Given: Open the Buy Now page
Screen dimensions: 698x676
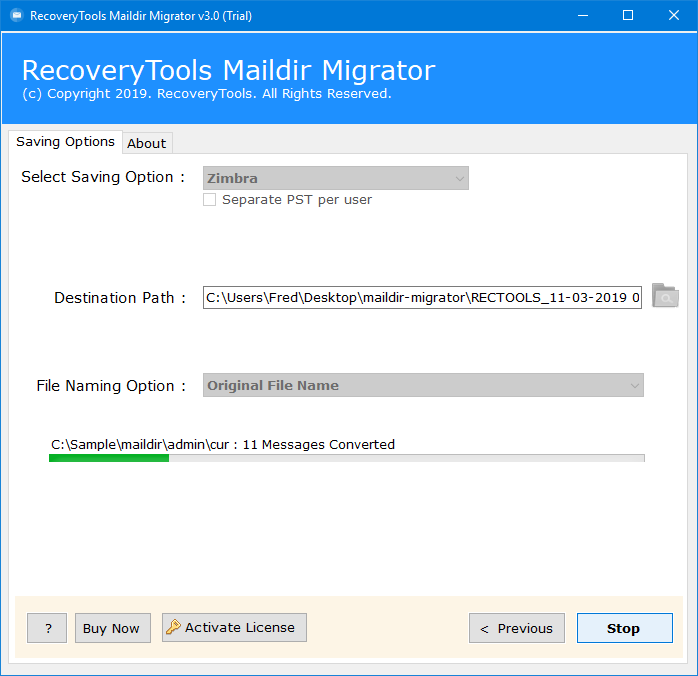Looking at the screenshot, I should point(113,628).
